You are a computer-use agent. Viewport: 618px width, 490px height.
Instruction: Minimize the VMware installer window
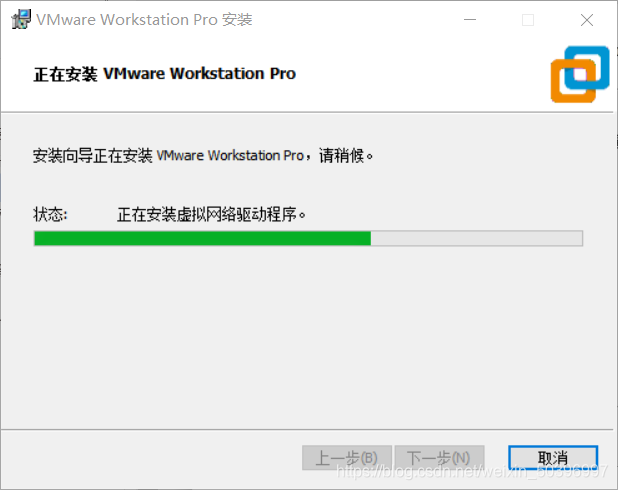pyautogui.click(x=470, y=19)
